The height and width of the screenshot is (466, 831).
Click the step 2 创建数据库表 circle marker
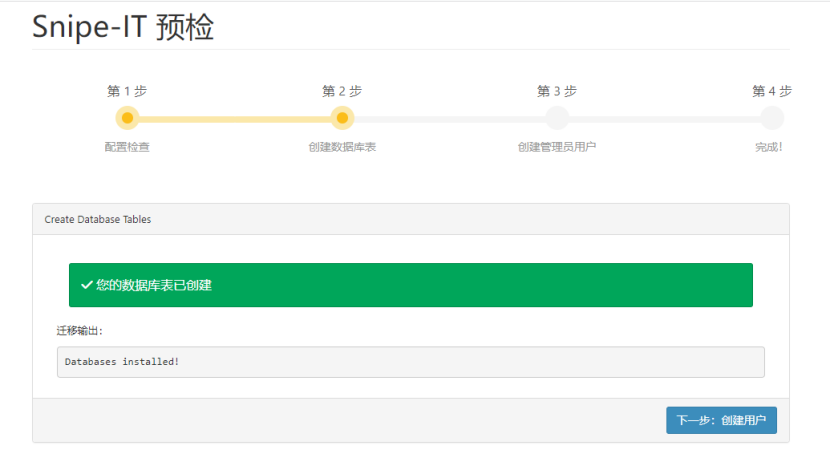pyautogui.click(x=342, y=118)
